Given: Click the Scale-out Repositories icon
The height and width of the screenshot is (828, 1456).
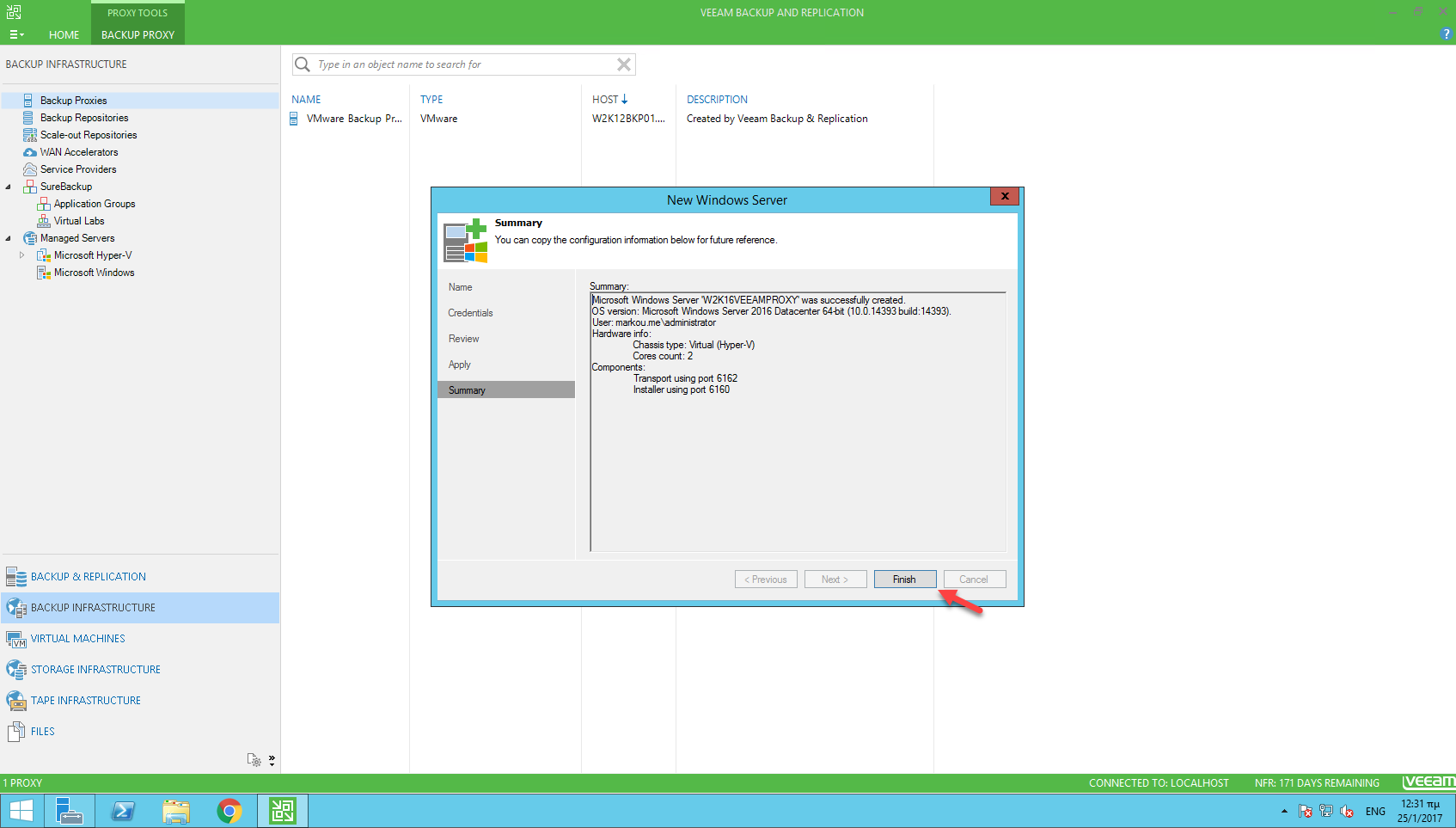Looking at the screenshot, I should 29,135.
